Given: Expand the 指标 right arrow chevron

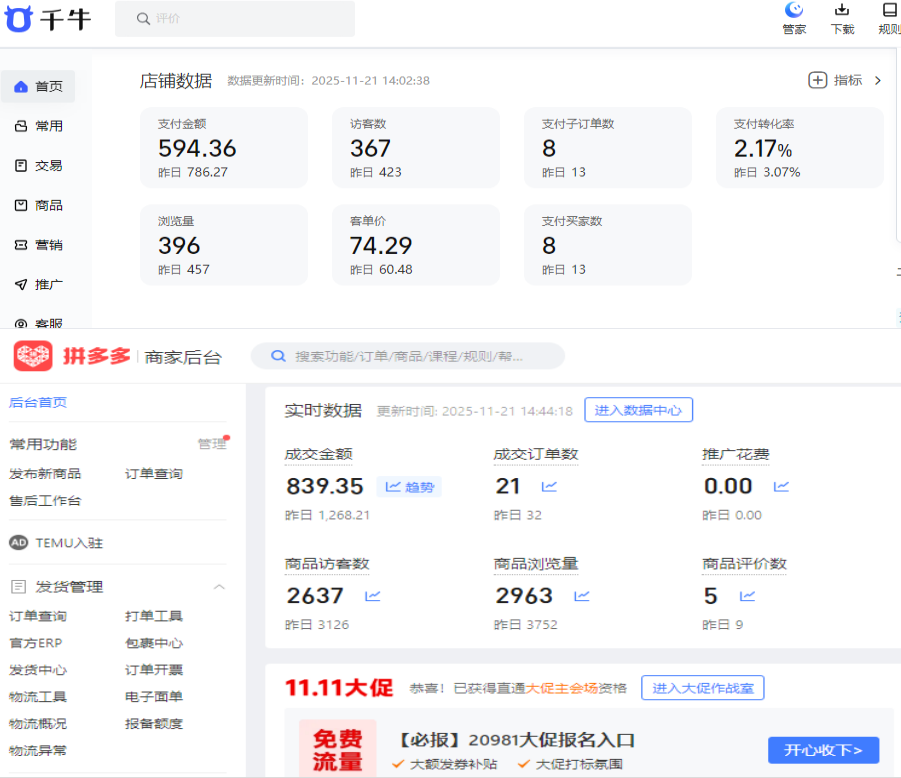Looking at the screenshot, I should (878, 80).
